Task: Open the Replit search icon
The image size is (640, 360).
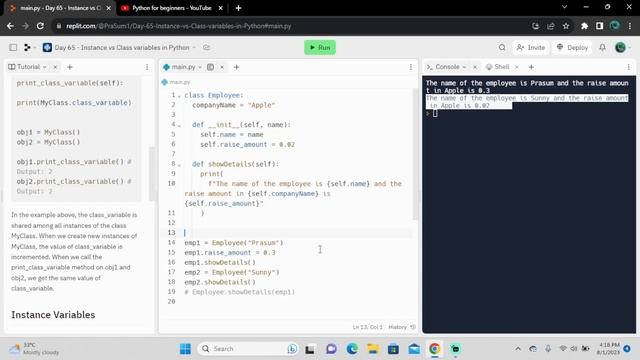Action: 502,47
